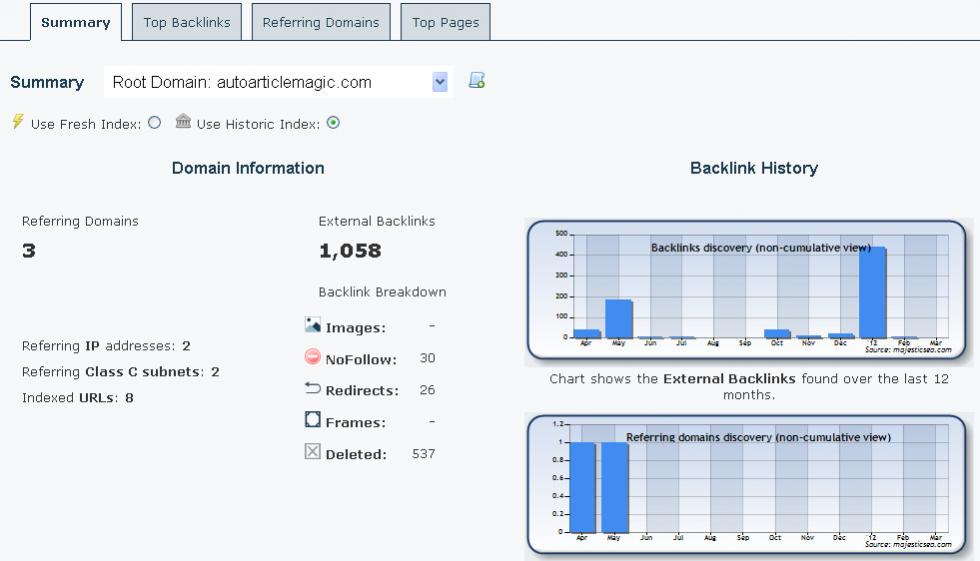Screen dimensions: 980x561
Task: Click the Backlinks discovery chart
Action: [748, 290]
